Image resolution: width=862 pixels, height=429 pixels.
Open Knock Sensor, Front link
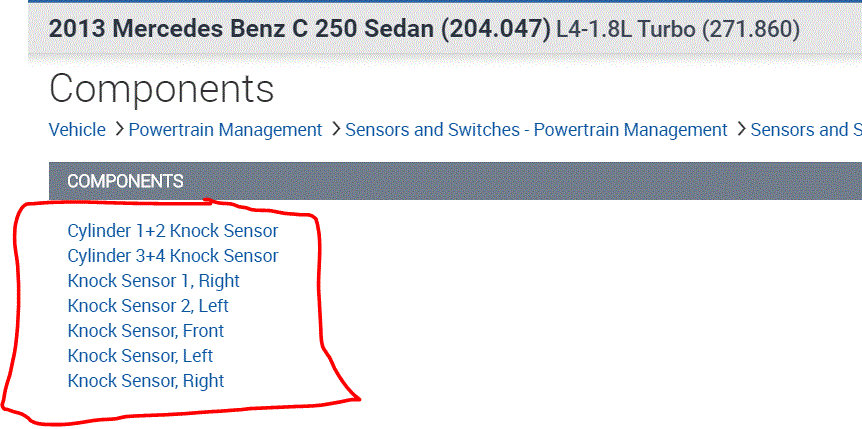click(145, 331)
